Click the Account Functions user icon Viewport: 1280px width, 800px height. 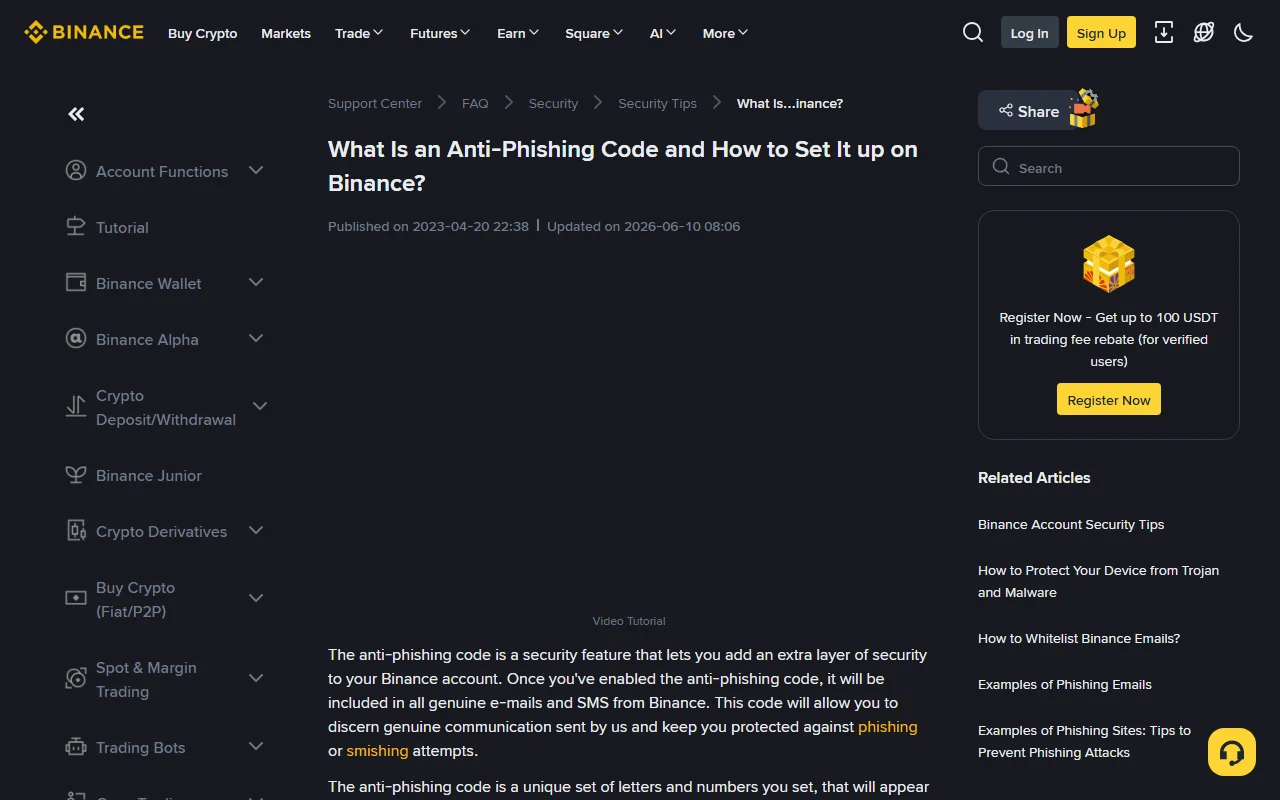pyautogui.click(x=76, y=171)
